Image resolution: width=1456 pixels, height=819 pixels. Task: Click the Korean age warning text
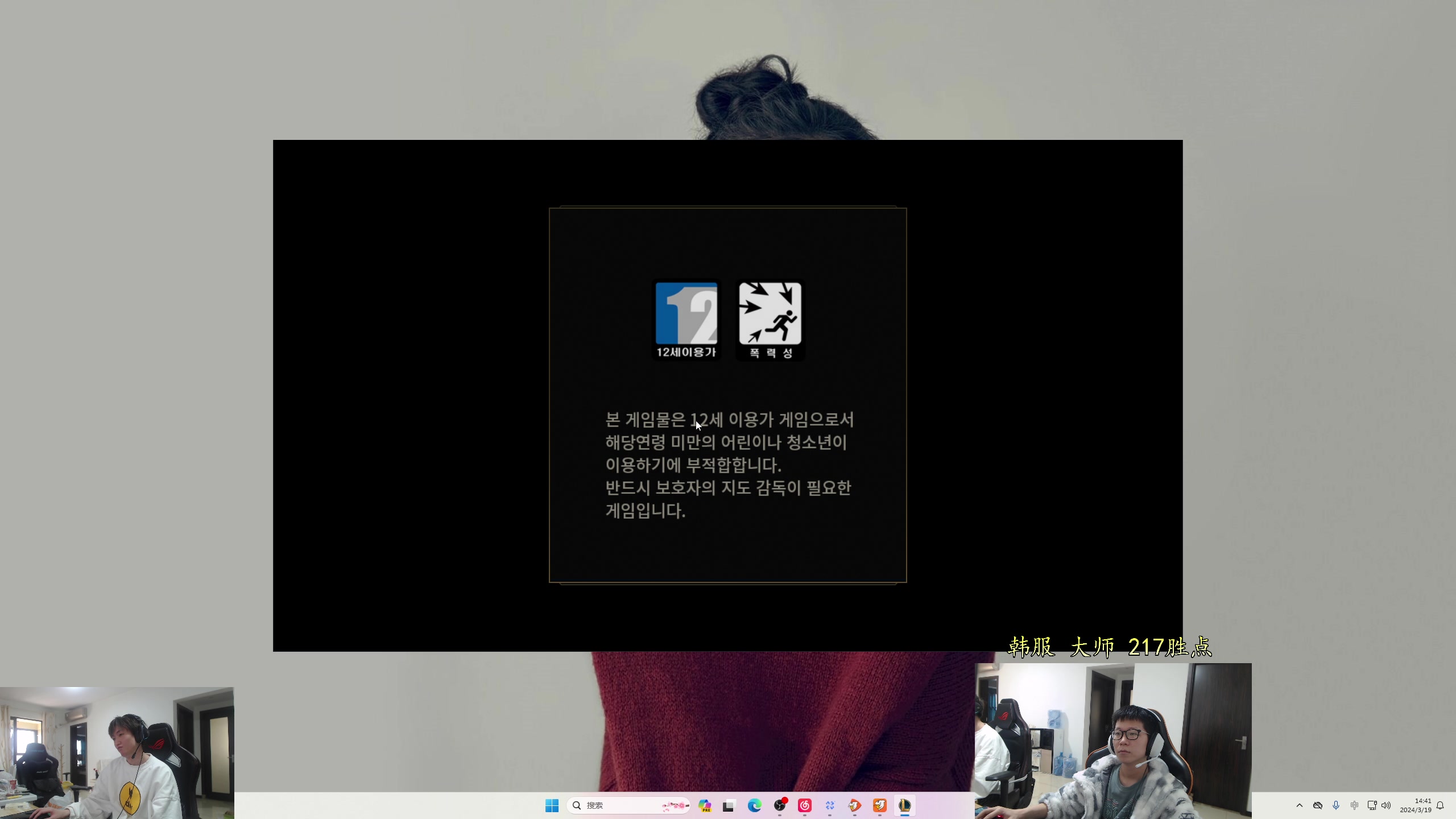pos(729,465)
